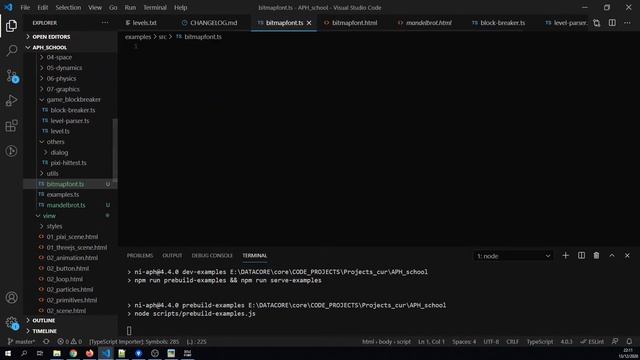The width and height of the screenshot is (640, 360).
Task: Click the feedback icon in status bar
Action: (615, 342)
